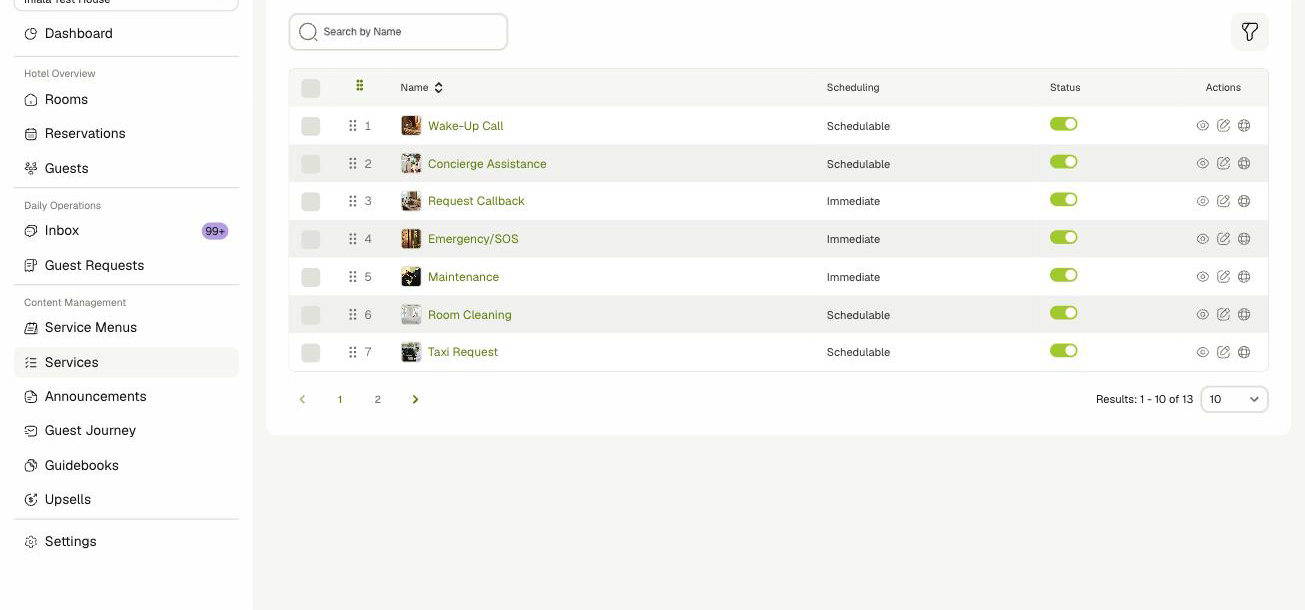
Task: View Emergency/SOS with eye icon
Action: tap(1203, 239)
